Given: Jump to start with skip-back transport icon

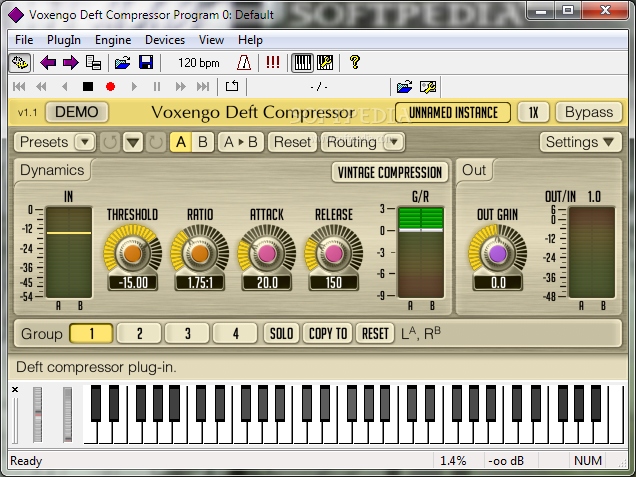Looking at the screenshot, I should (x=19, y=86).
